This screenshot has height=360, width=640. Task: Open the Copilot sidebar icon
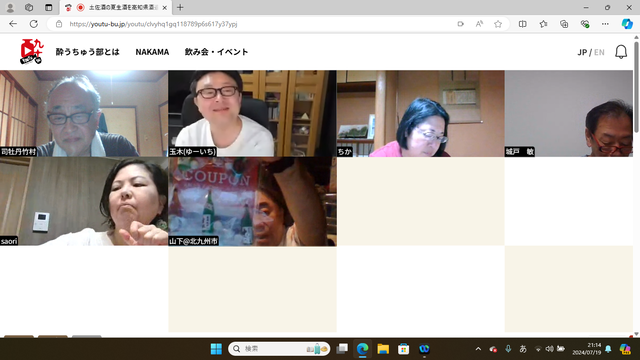[x=627, y=24]
